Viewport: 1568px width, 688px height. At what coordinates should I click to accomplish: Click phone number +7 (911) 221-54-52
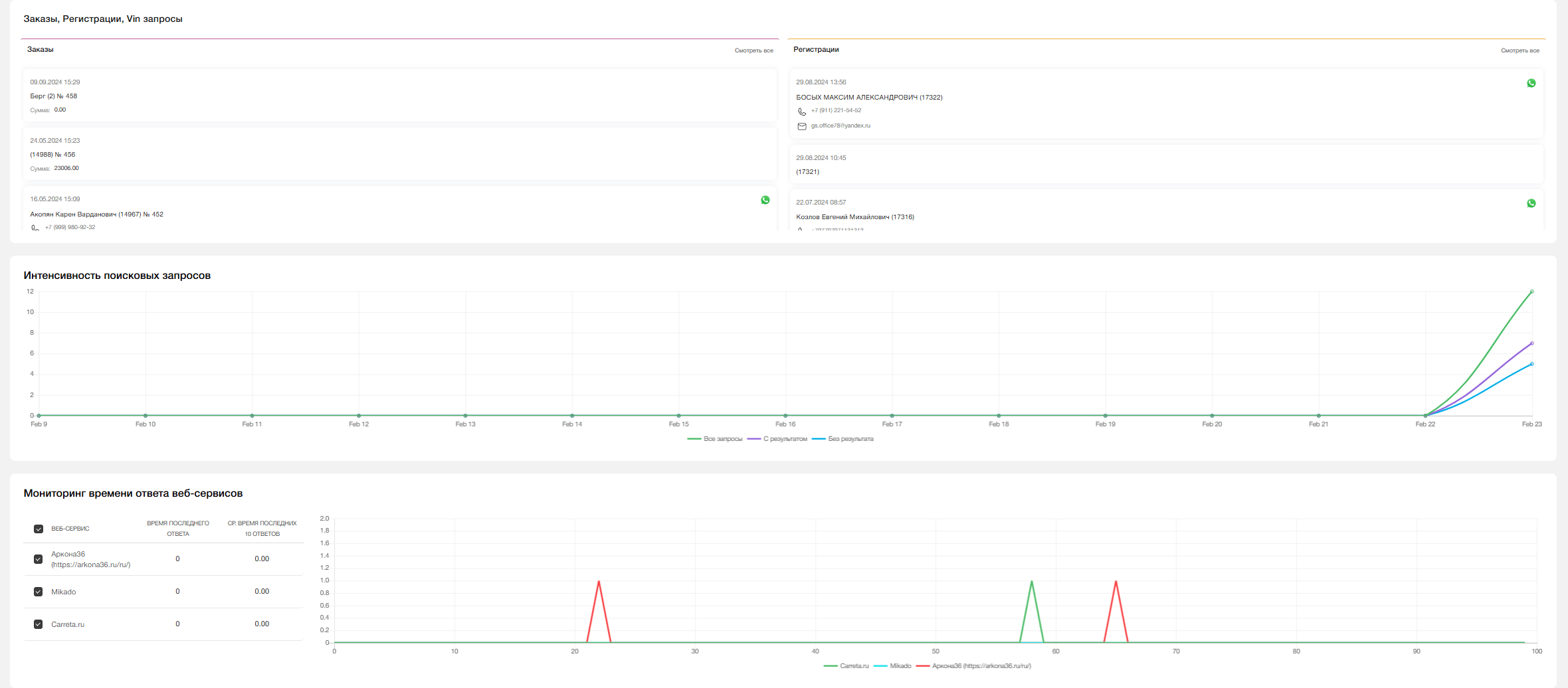tap(836, 111)
